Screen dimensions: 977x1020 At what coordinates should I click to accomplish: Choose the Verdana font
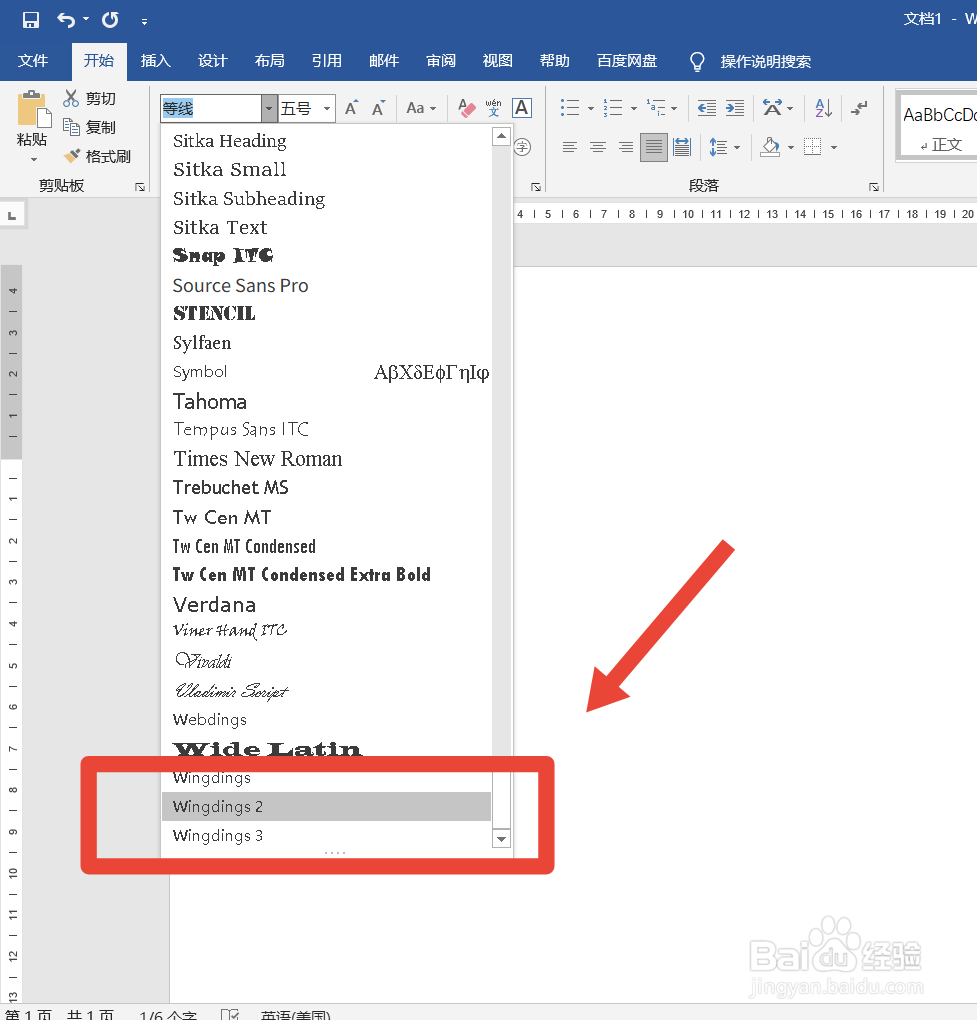point(326,604)
